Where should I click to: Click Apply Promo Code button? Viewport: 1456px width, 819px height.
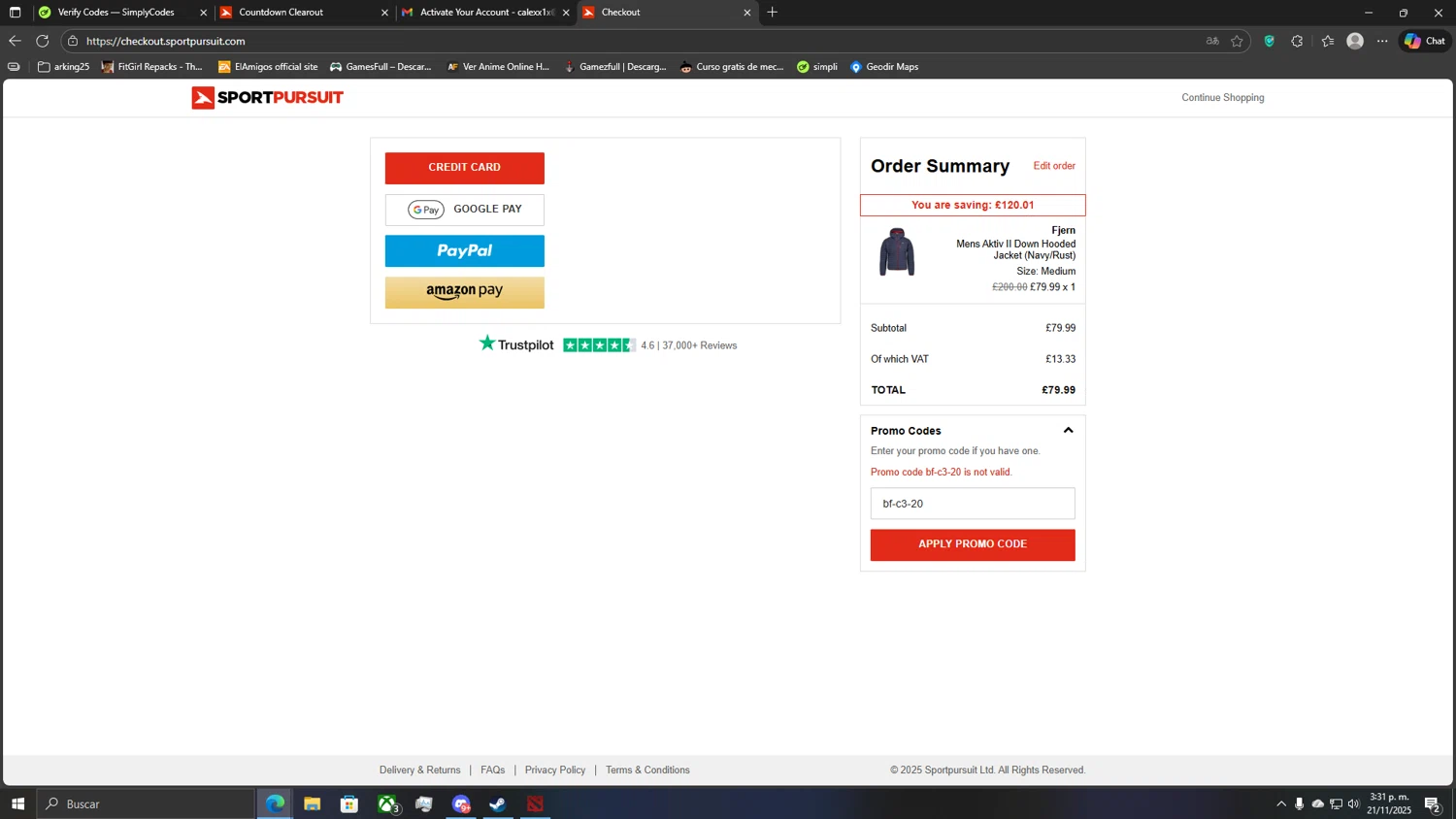pos(973,544)
